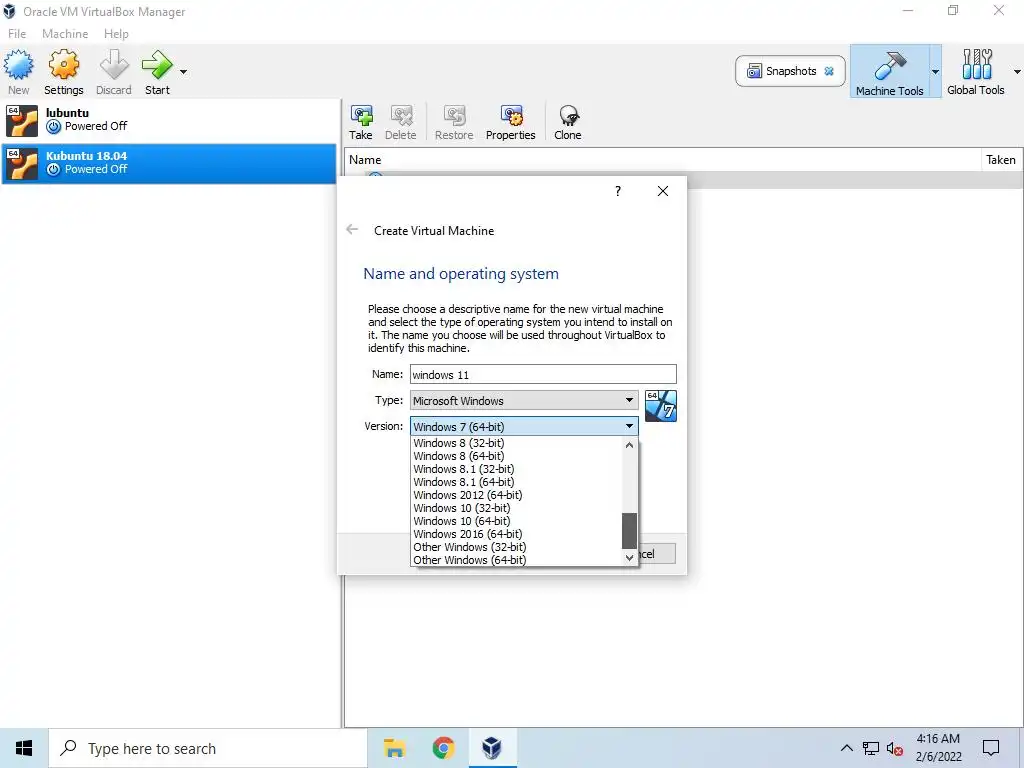Viewport: 1024px width, 768px height.
Task: Click the back arrow in Create Virtual Machine
Action: [352, 229]
